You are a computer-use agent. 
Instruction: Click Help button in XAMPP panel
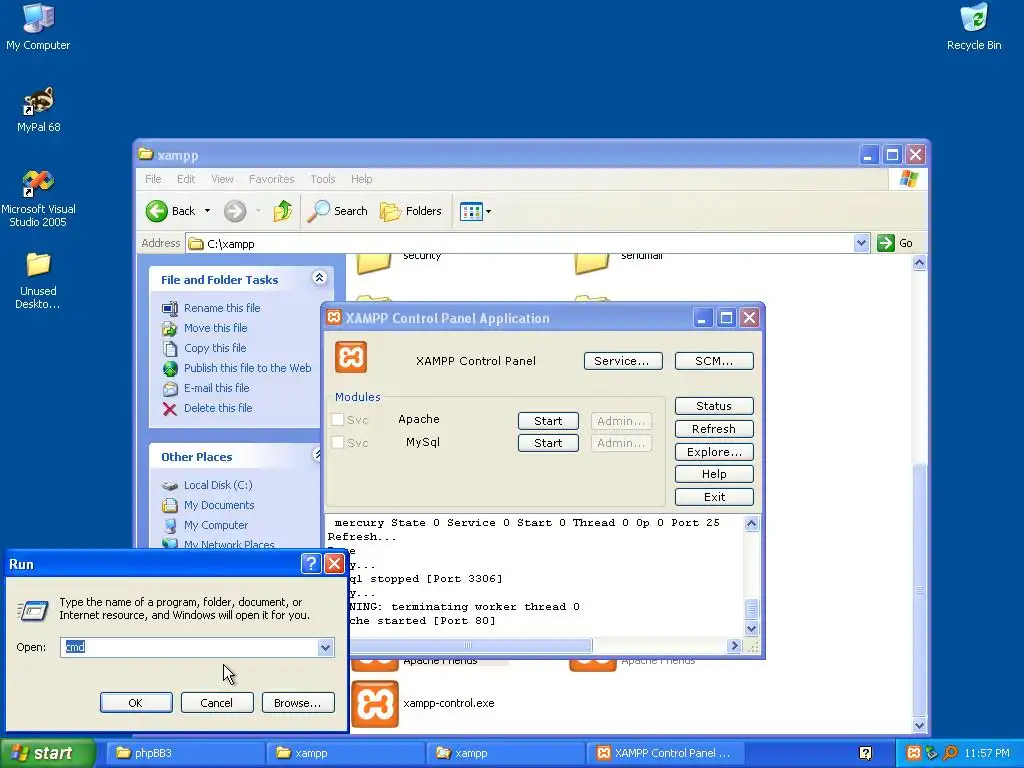click(714, 474)
